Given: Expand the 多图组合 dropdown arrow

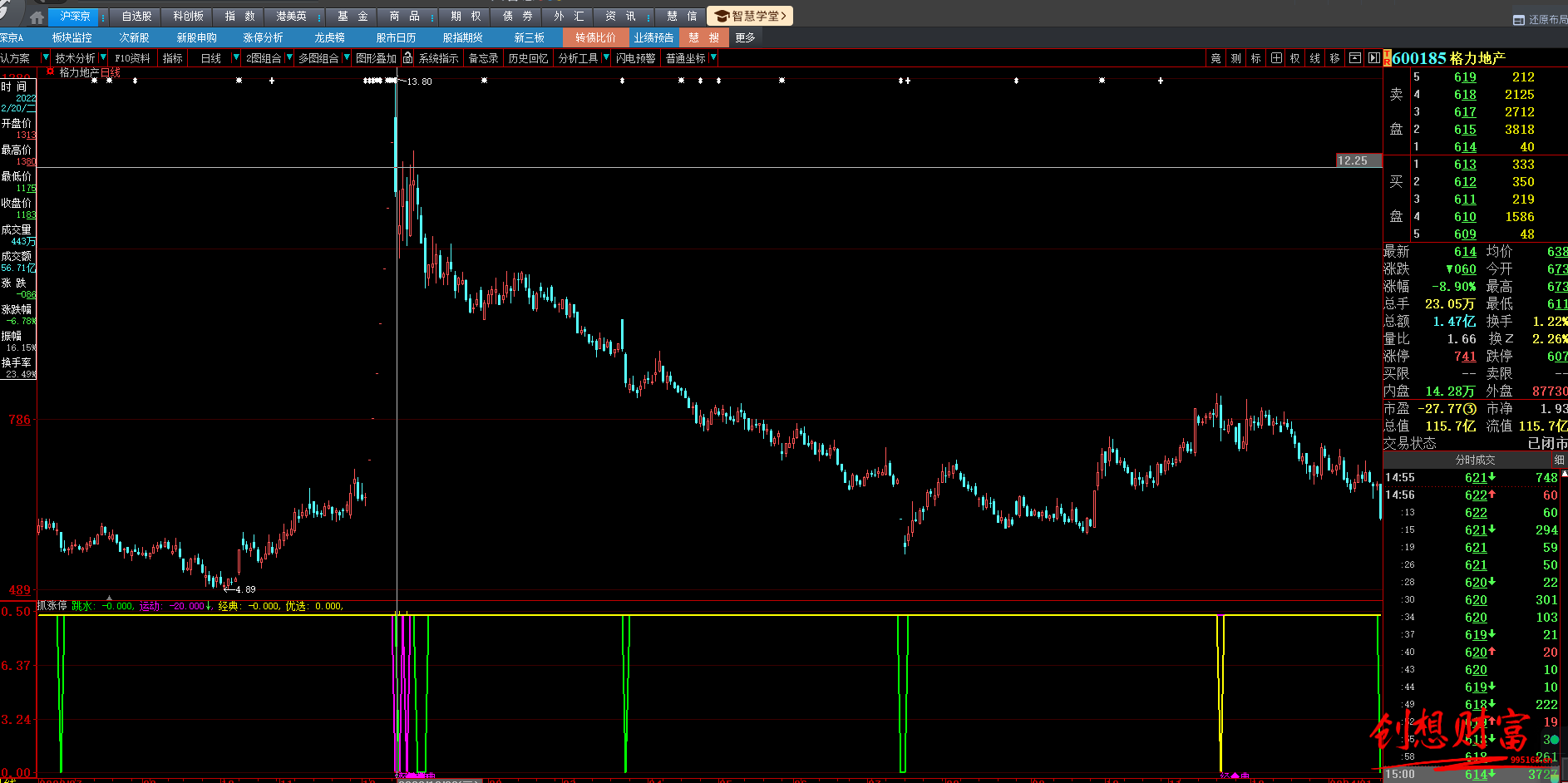Looking at the screenshot, I should pyautogui.click(x=347, y=58).
